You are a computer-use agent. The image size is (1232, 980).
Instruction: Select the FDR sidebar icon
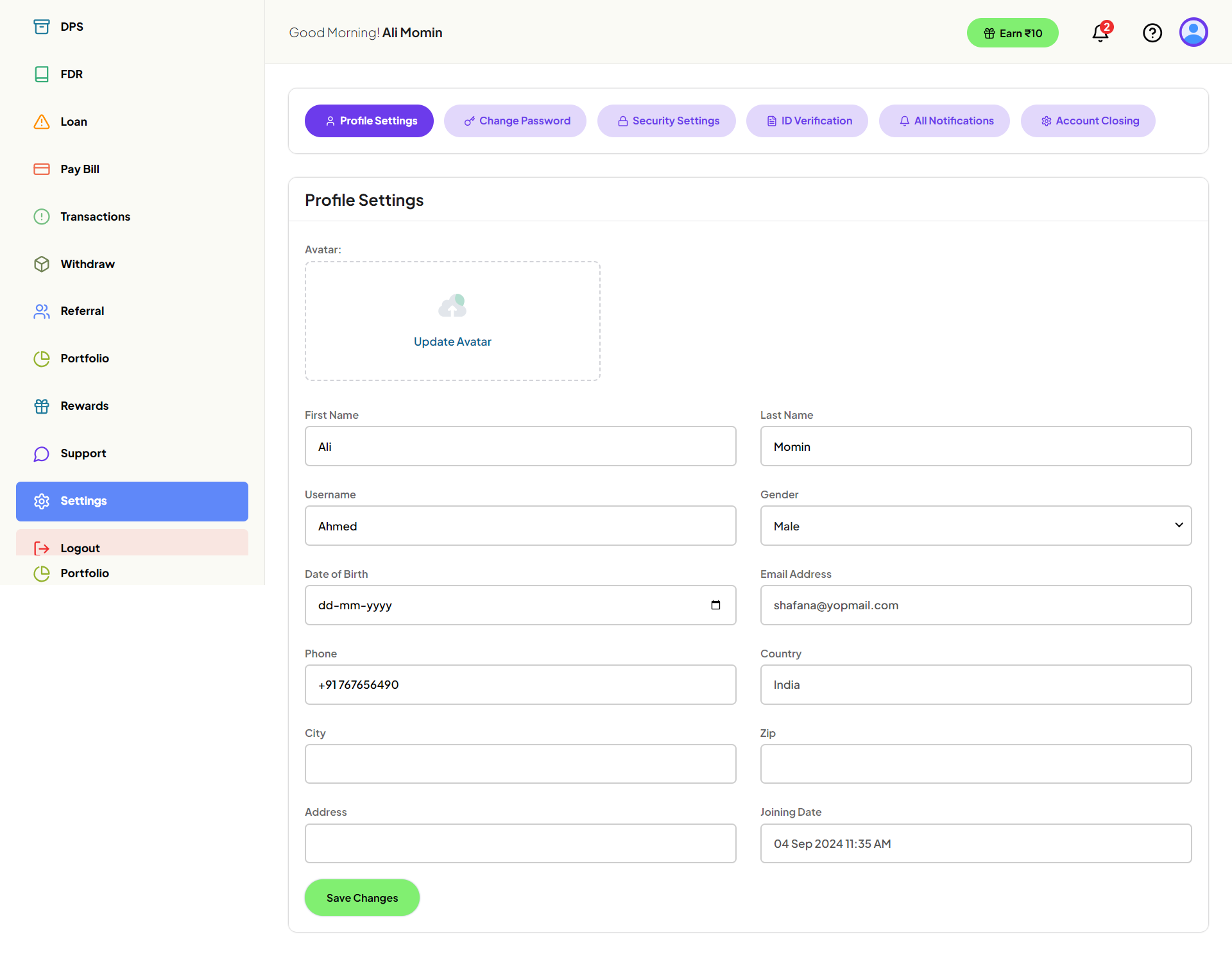point(42,74)
